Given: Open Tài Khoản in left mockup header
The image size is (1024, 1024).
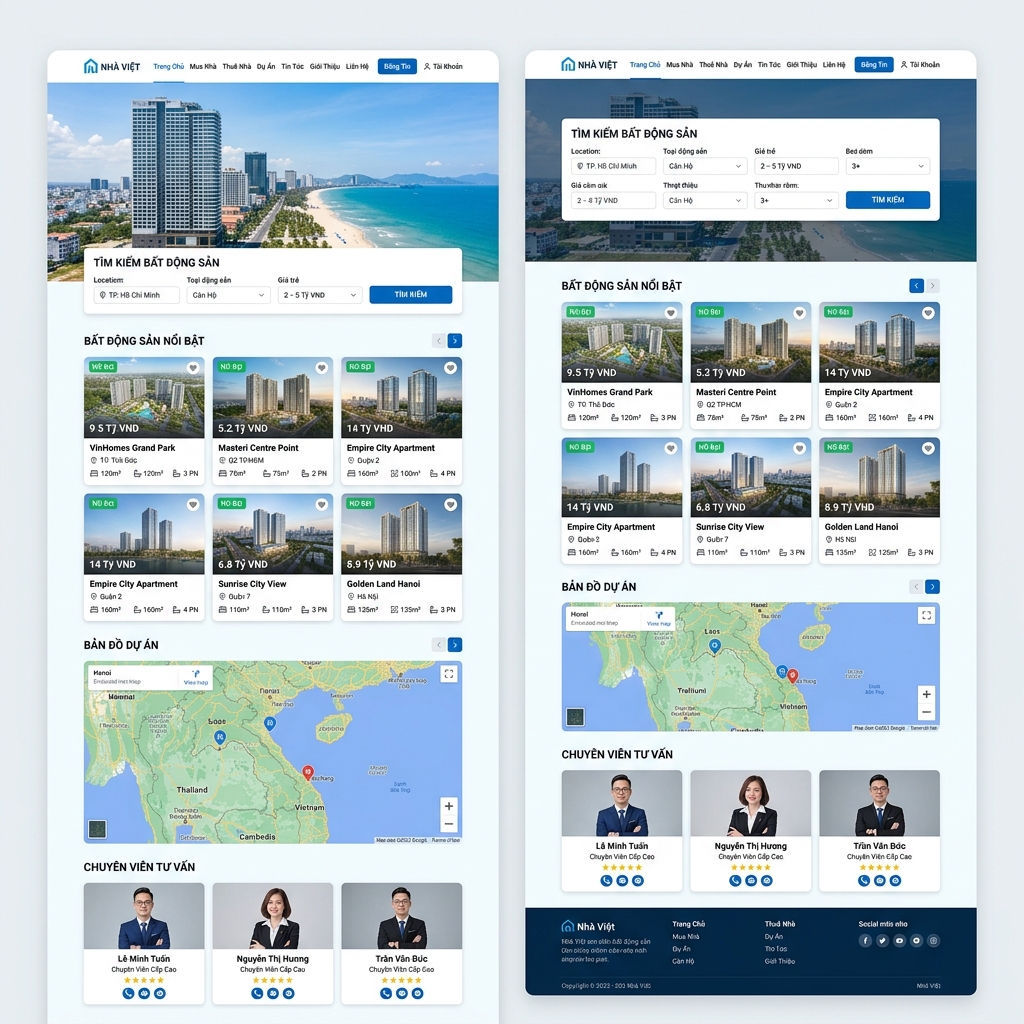Looking at the screenshot, I should pos(443,66).
